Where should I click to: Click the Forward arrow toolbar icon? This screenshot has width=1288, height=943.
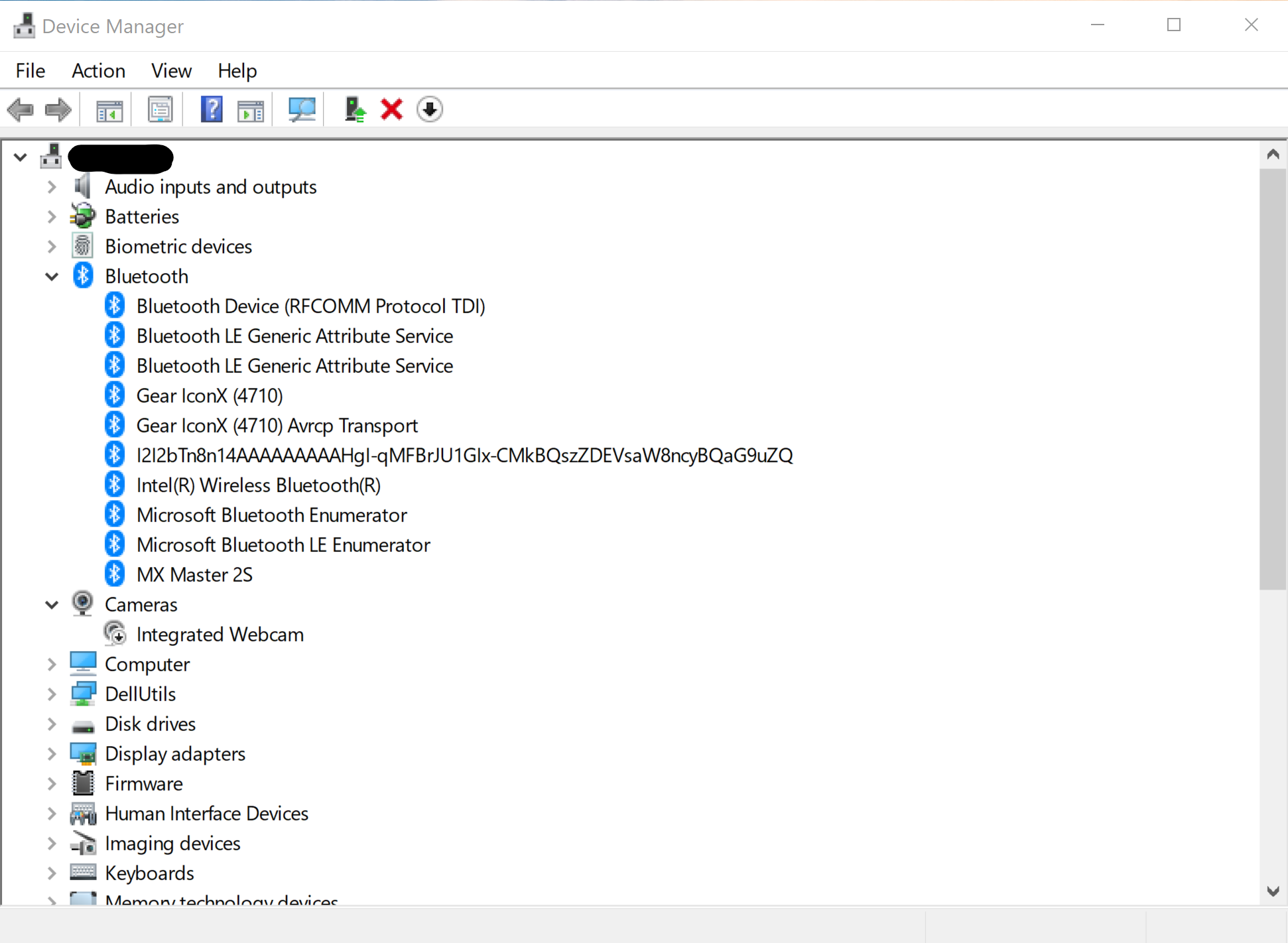pos(58,109)
